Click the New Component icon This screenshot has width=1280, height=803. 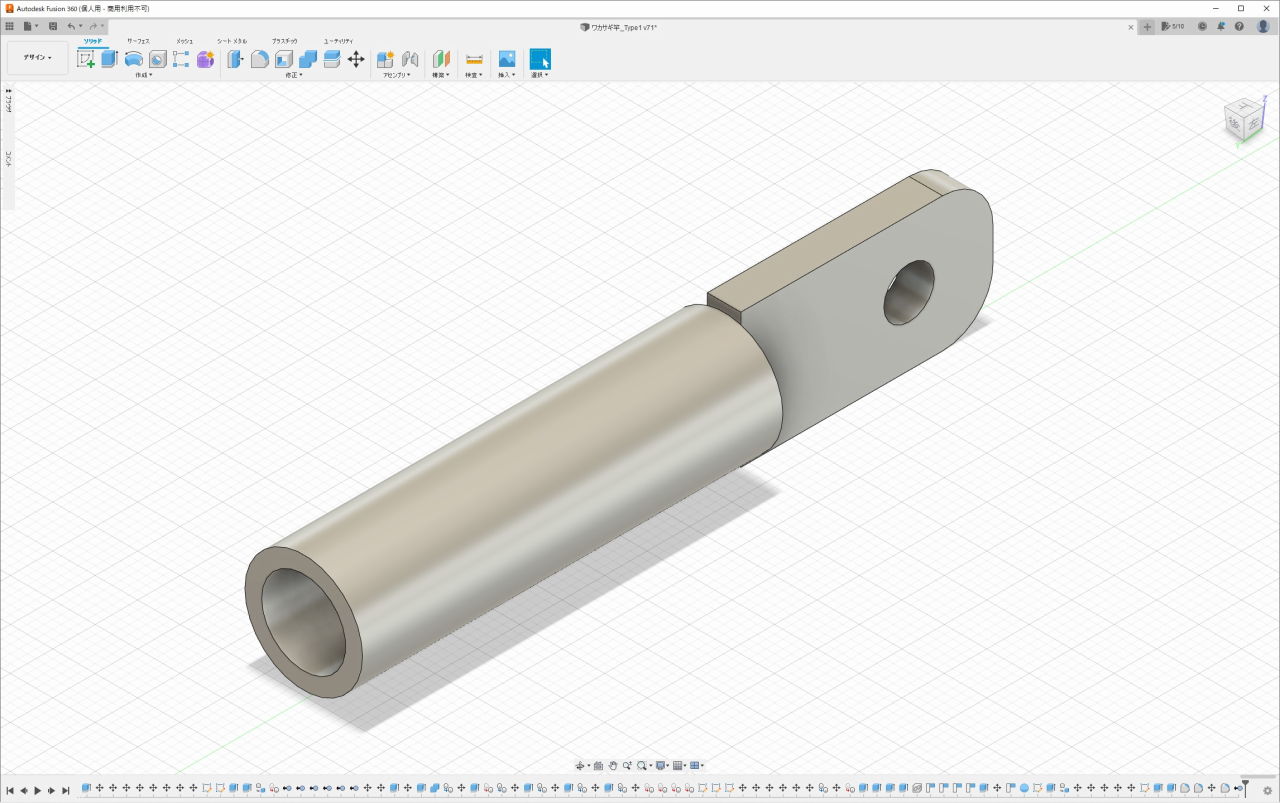click(x=385, y=59)
